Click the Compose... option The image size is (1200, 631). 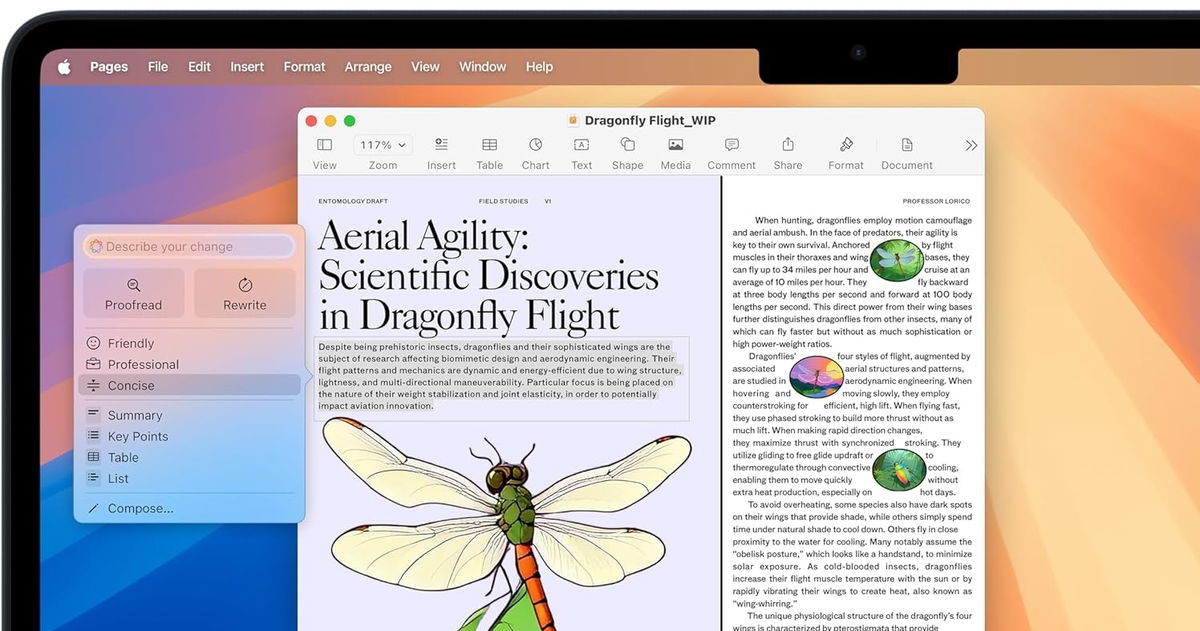[x=189, y=508]
